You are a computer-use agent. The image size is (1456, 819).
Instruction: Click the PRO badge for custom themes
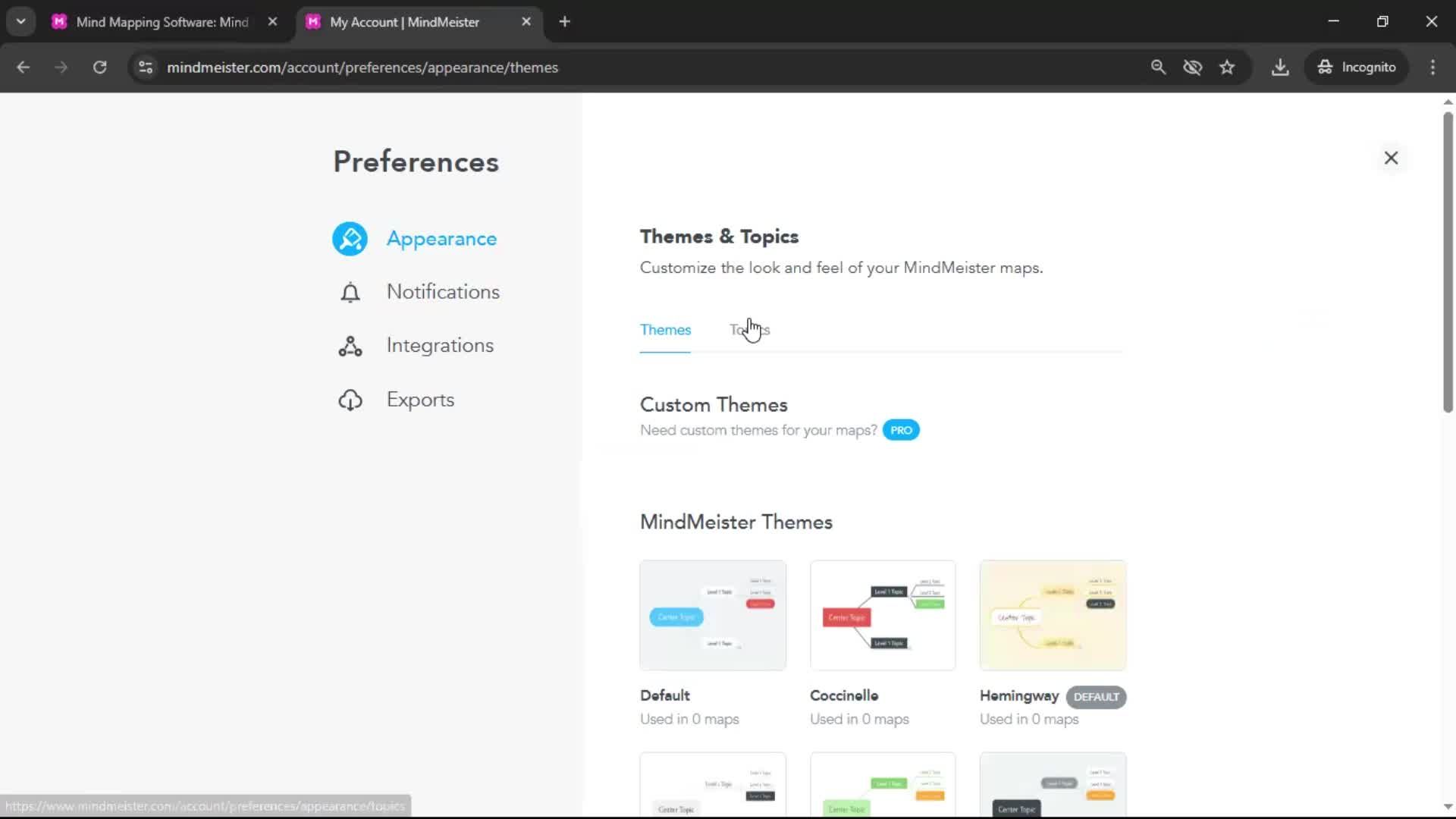901,430
